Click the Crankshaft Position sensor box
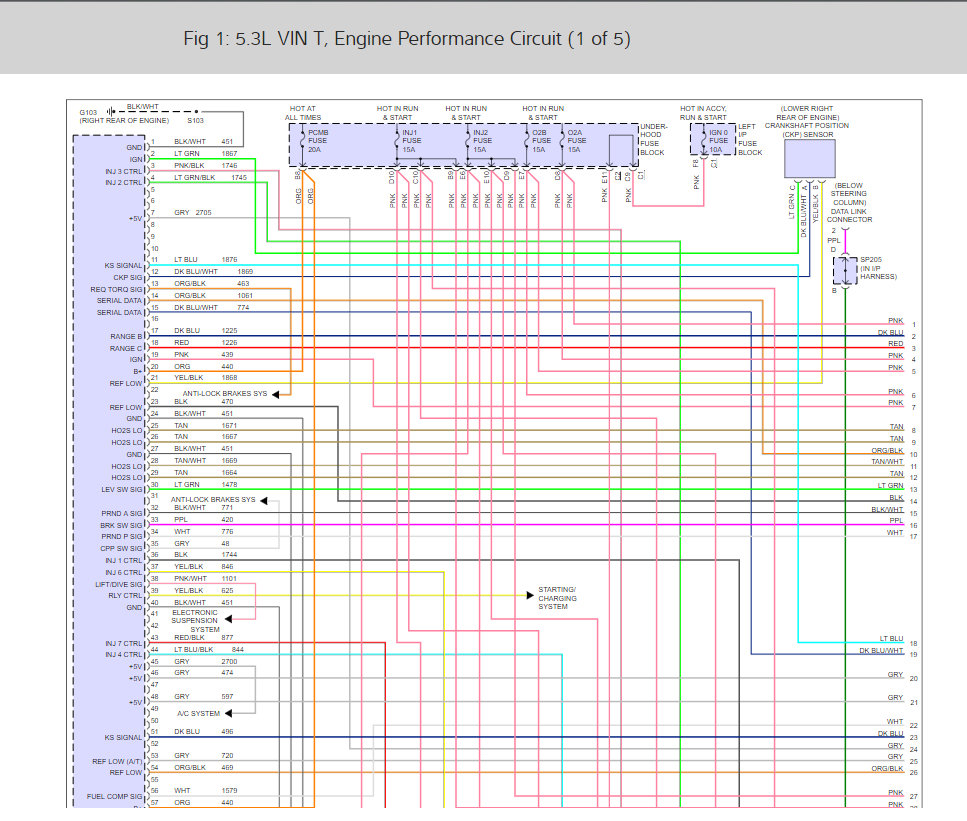This screenshot has width=967, height=821. 810,159
